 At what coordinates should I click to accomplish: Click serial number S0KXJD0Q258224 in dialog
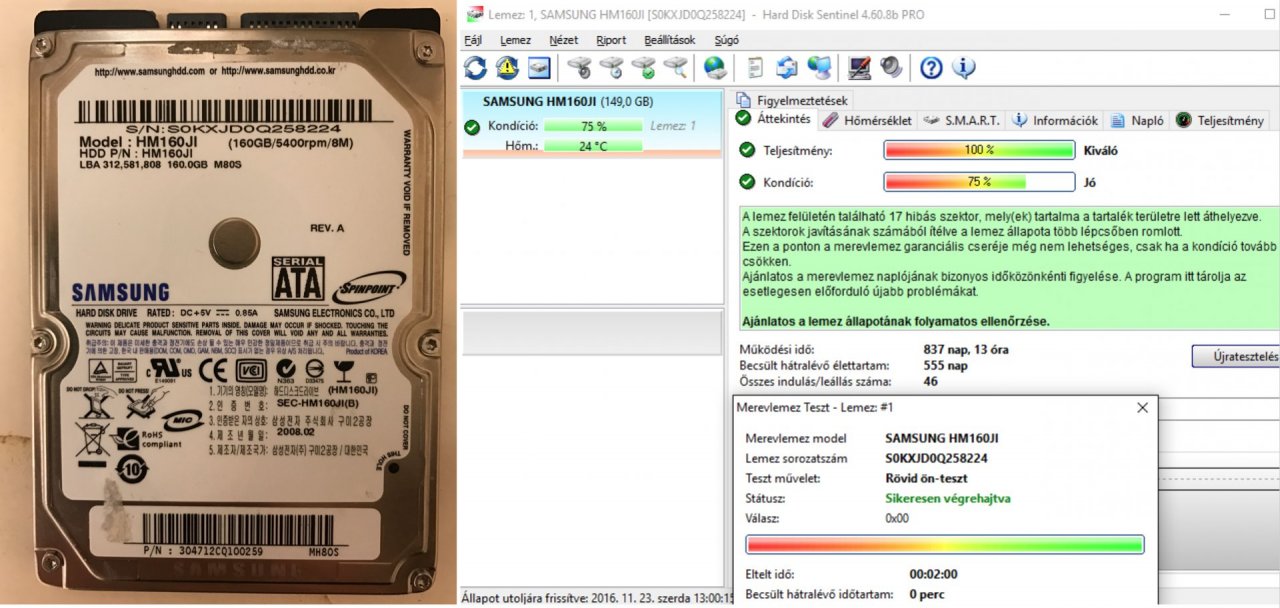pyautogui.click(x=936, y=458)
